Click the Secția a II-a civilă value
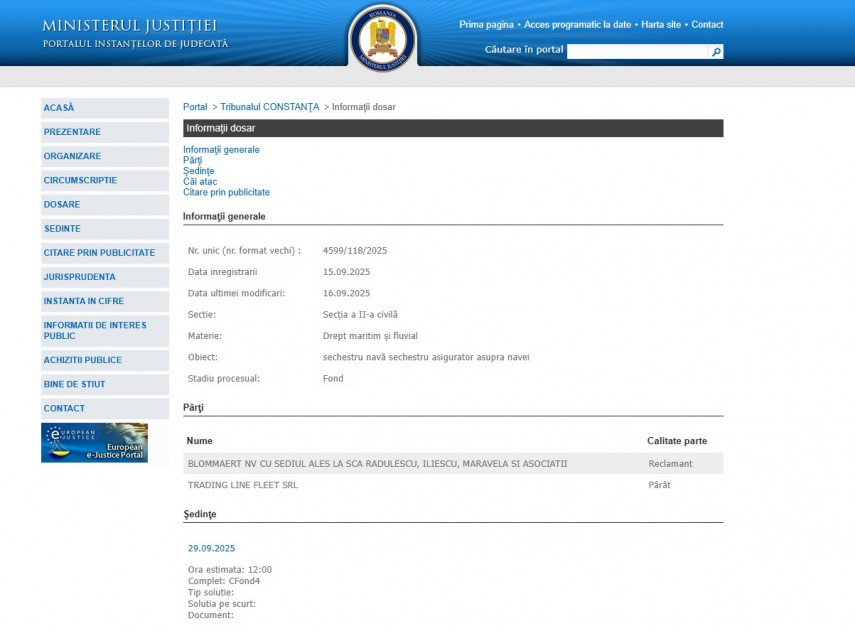Viewport: 855px width, 631px height. pos(360,315)
